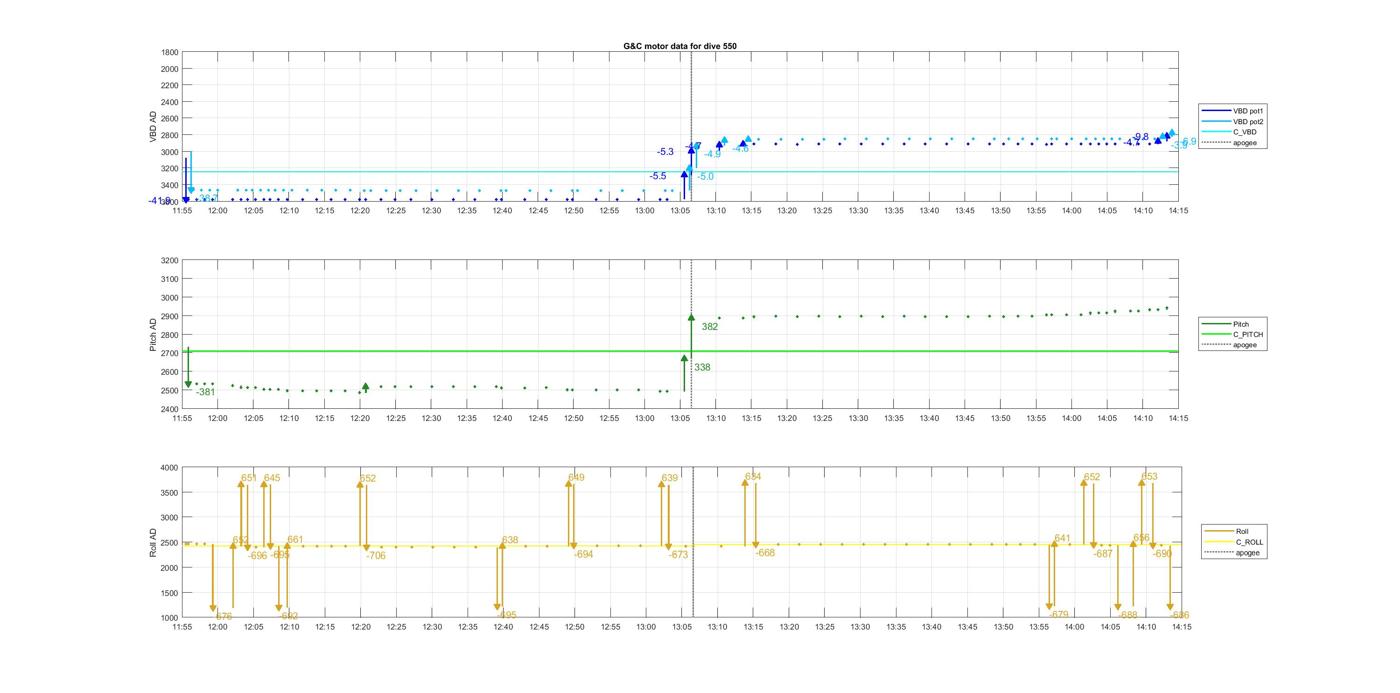Click '13:30' on the Pitch plot time axis
Screen dimensions: 1400x693
858,418
